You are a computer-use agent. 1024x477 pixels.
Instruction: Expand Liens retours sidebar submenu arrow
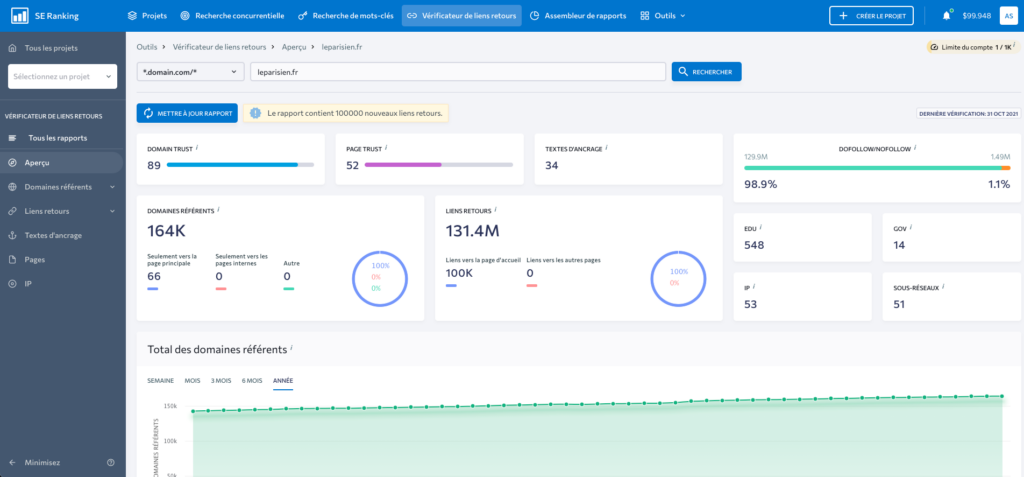[112, 211]
